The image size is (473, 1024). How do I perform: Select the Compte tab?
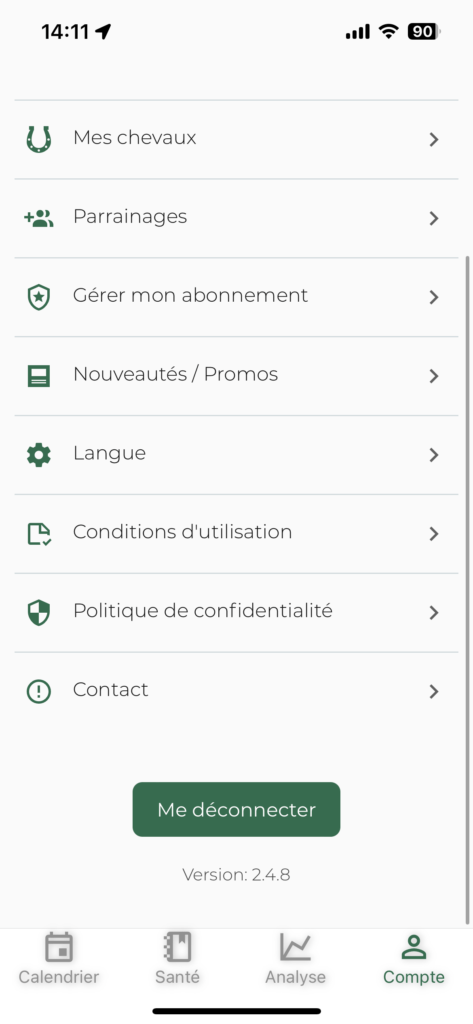click(414, 958)
